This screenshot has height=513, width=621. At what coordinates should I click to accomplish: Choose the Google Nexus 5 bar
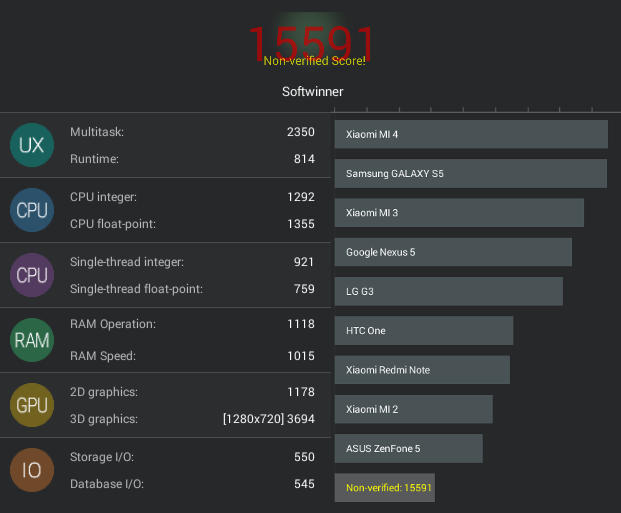click(x=453, y=252)
